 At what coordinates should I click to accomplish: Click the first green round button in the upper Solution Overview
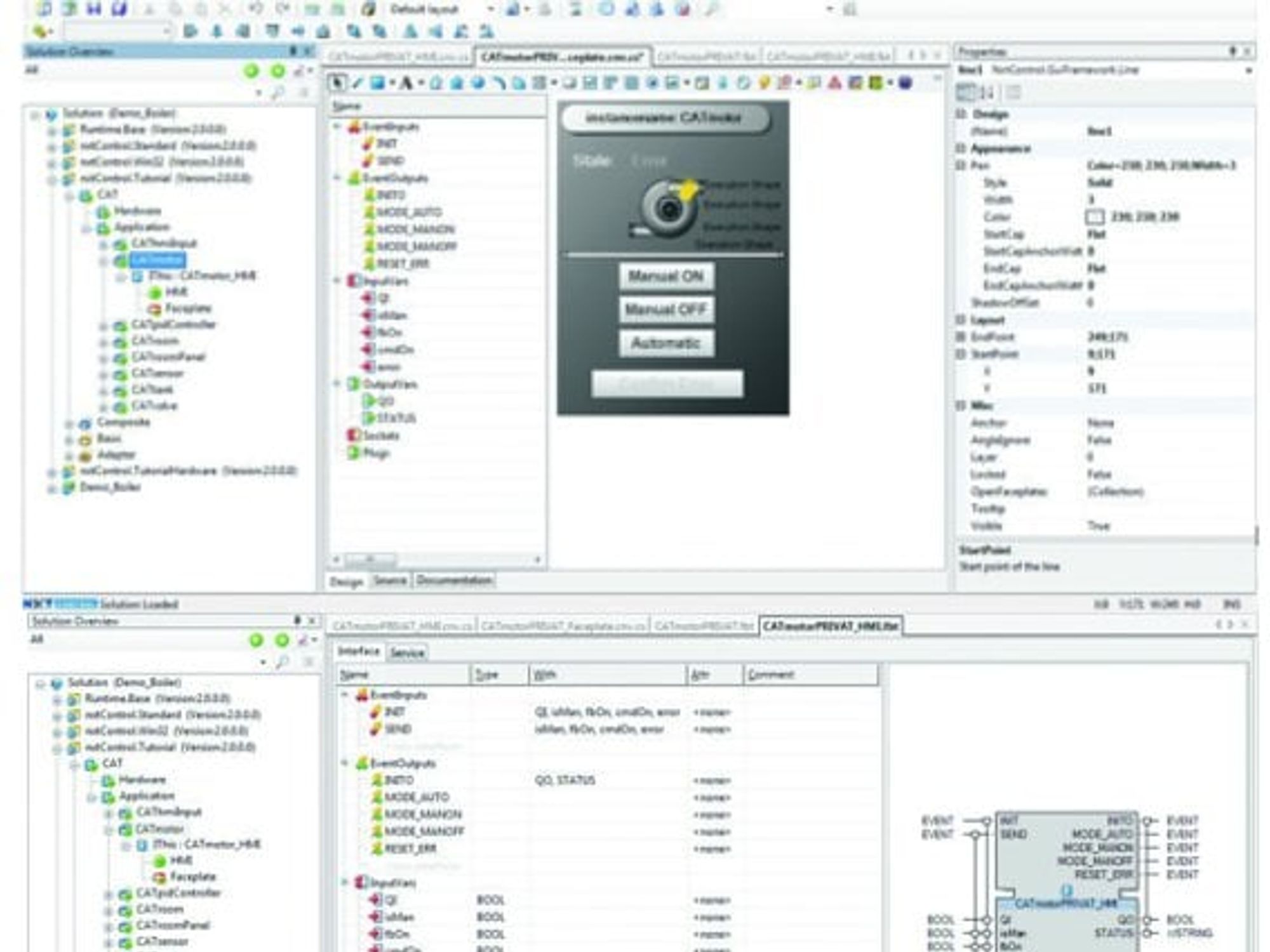[x=251, y=71]
